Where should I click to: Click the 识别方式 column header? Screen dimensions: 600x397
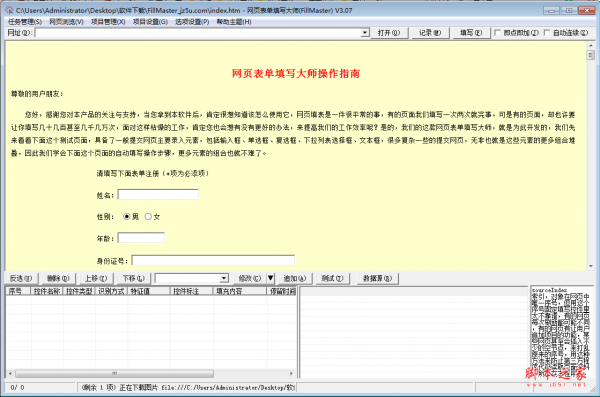click(x=111, y=291)
